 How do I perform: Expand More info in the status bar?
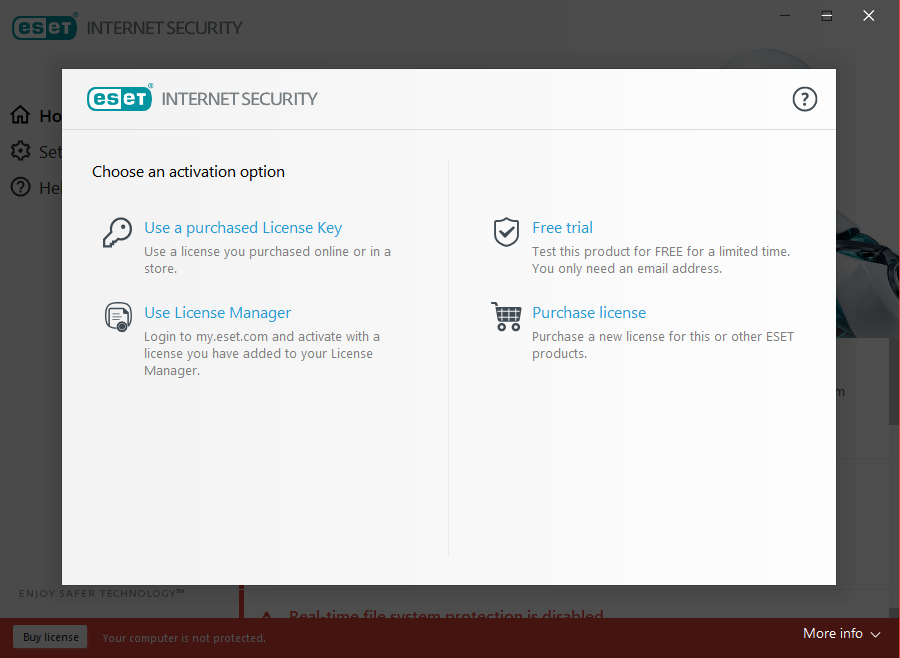pos(841,633)
